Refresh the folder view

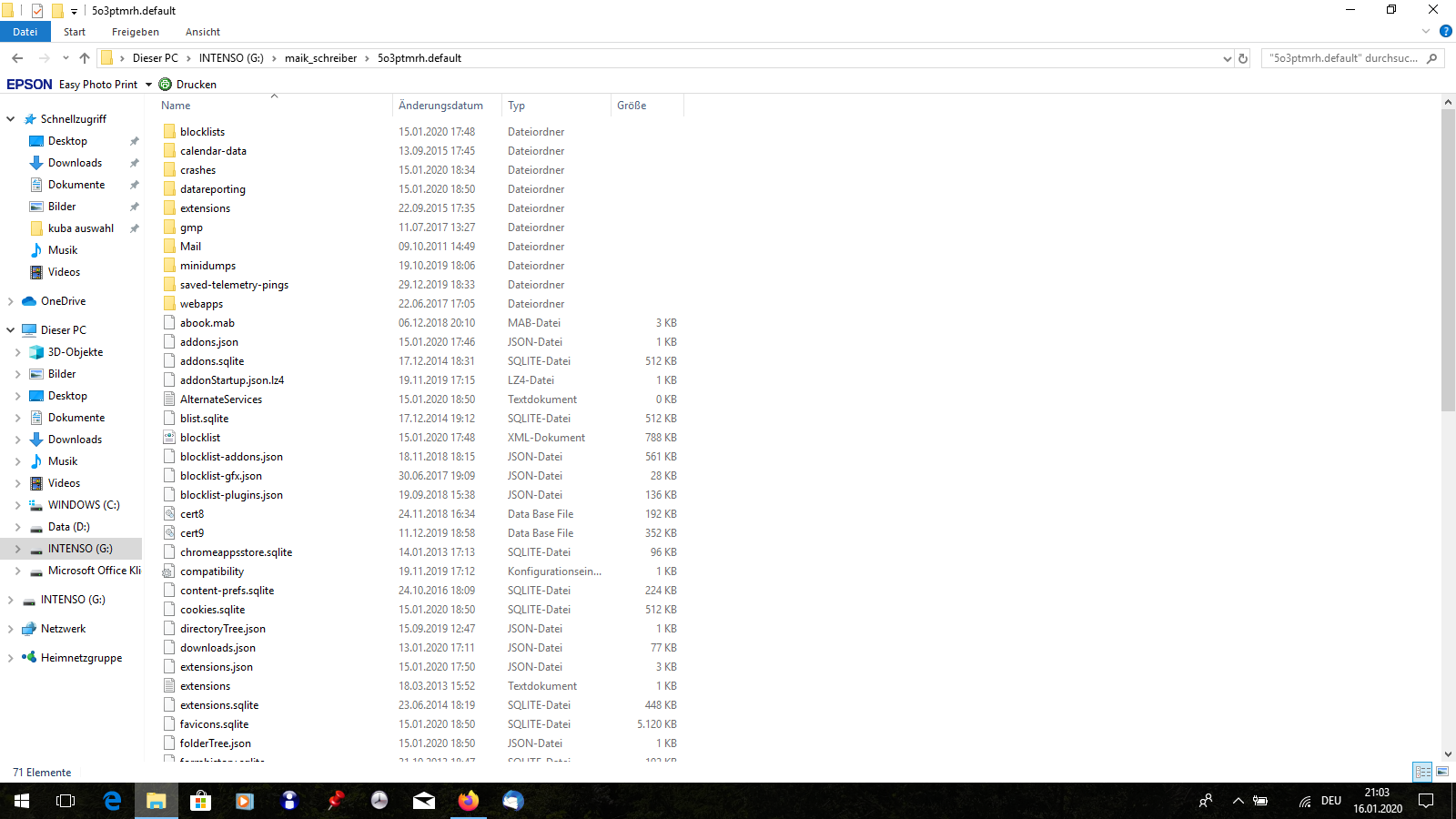[x=1243, y=58]
